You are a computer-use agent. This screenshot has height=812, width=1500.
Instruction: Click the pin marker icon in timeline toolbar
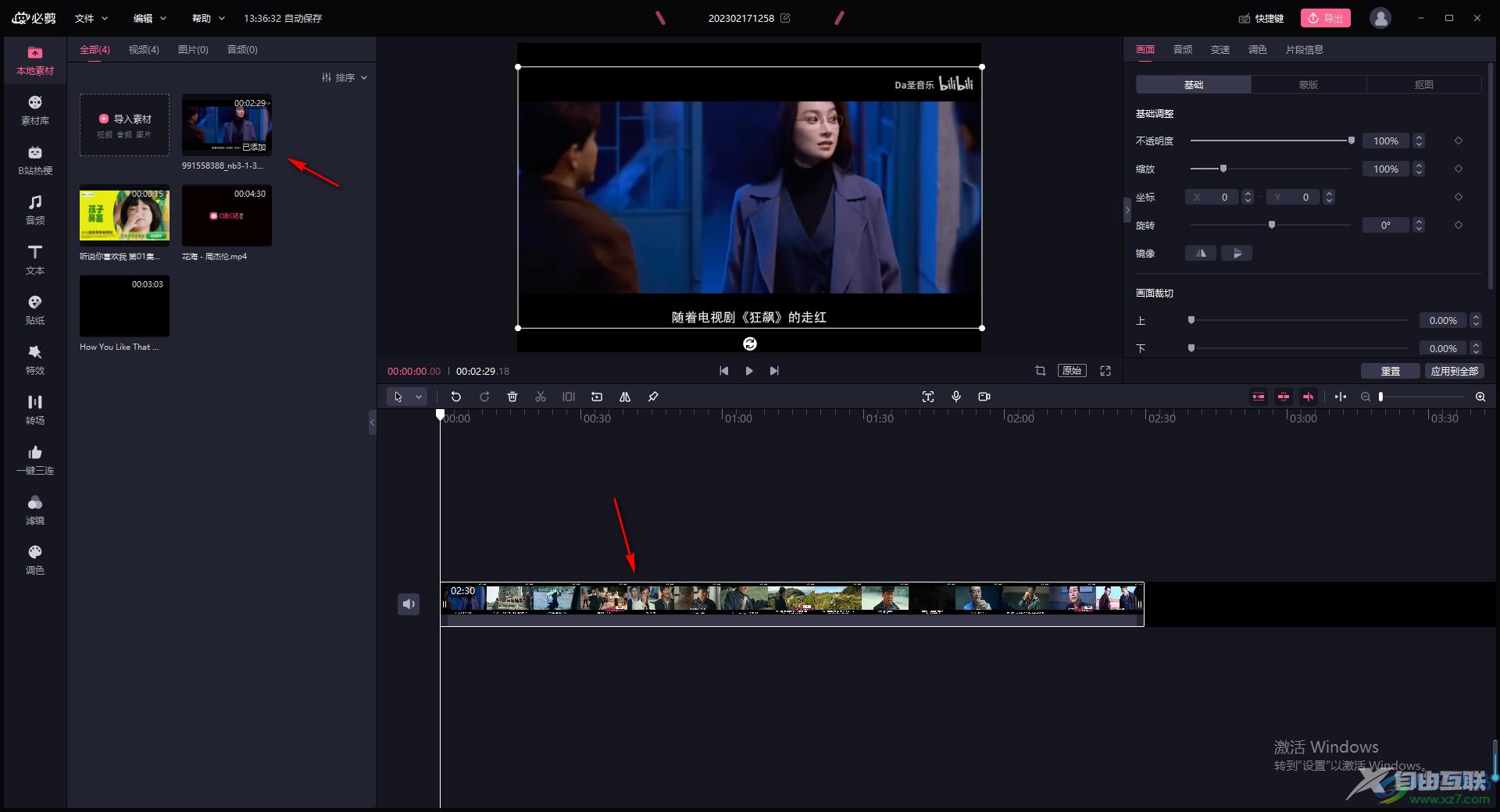point(653,397)
